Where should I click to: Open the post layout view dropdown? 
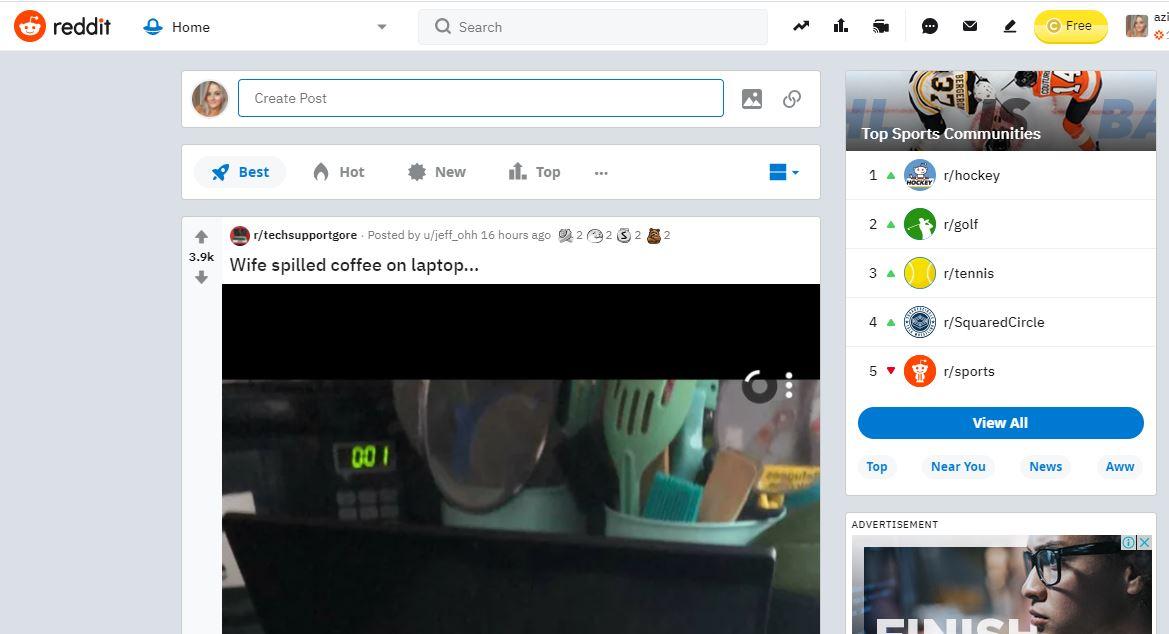pos(783,171)
